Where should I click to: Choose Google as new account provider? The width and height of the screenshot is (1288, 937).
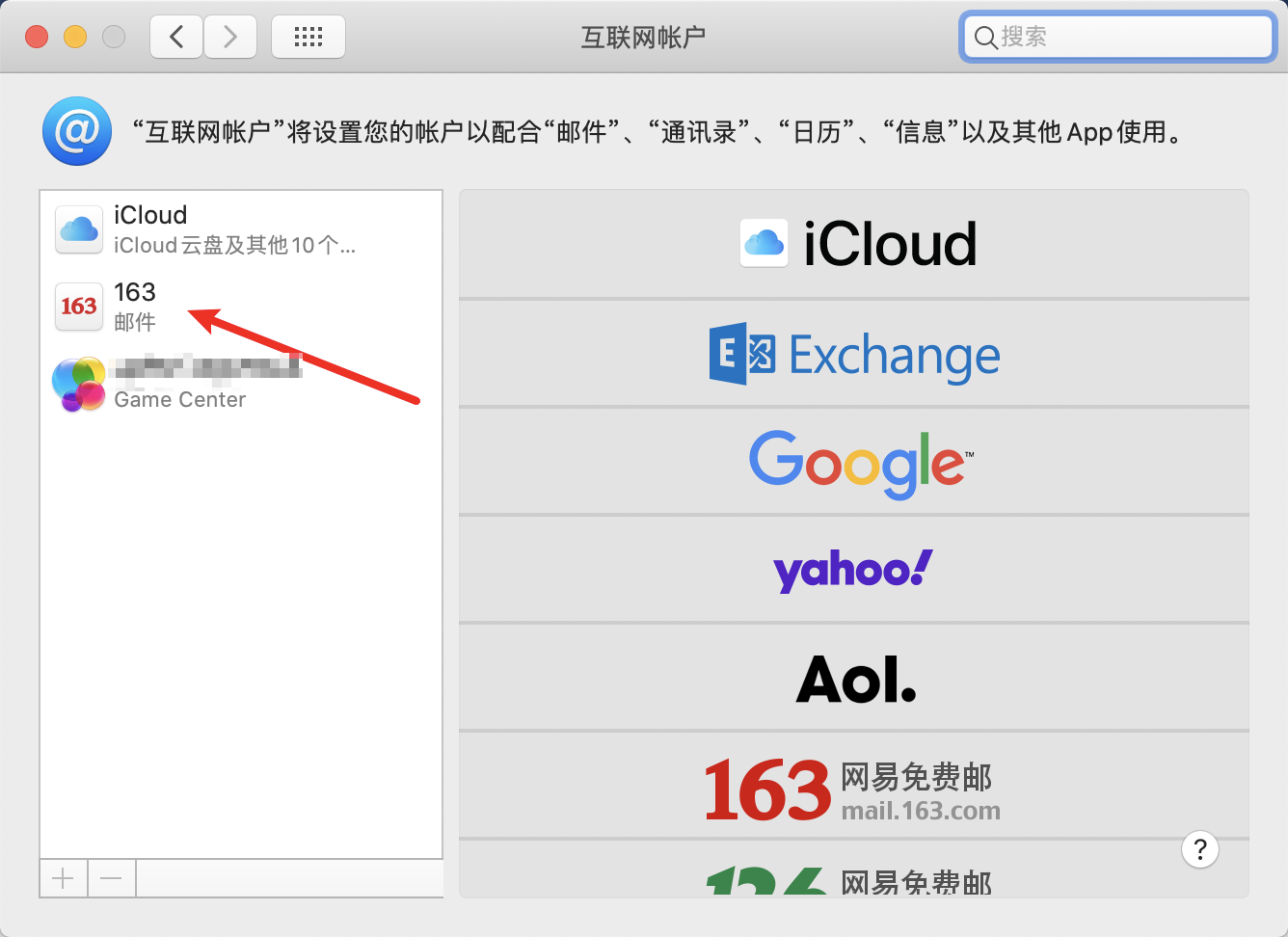click(x=854, y=462)
